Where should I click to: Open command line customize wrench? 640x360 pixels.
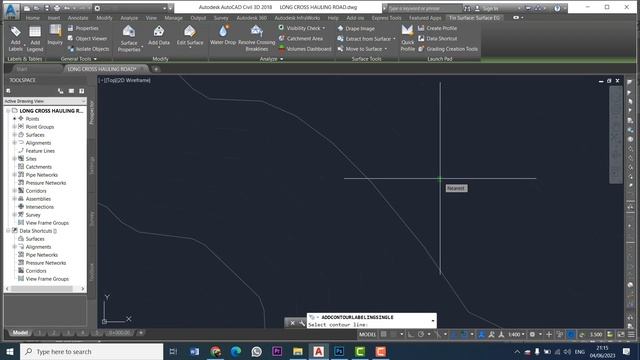point(302,323)
